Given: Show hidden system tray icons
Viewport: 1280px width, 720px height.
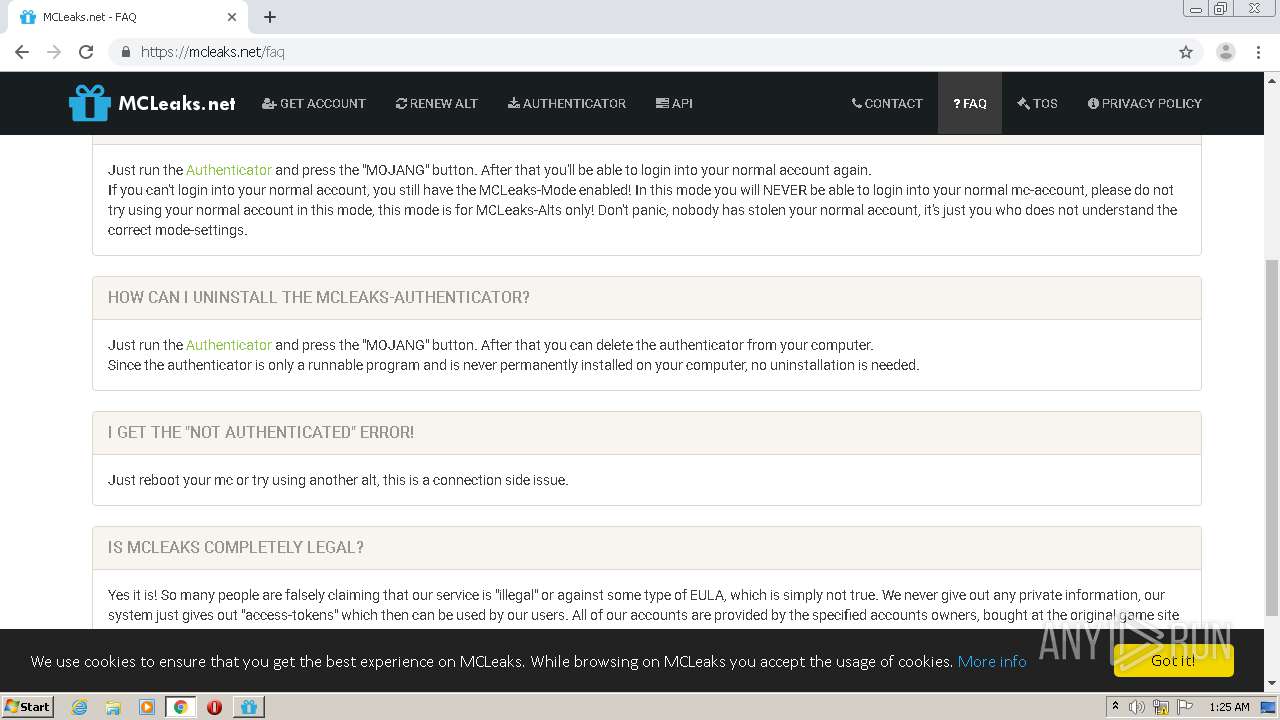Looking at the screenshot, I should (x=1115, y=707).
